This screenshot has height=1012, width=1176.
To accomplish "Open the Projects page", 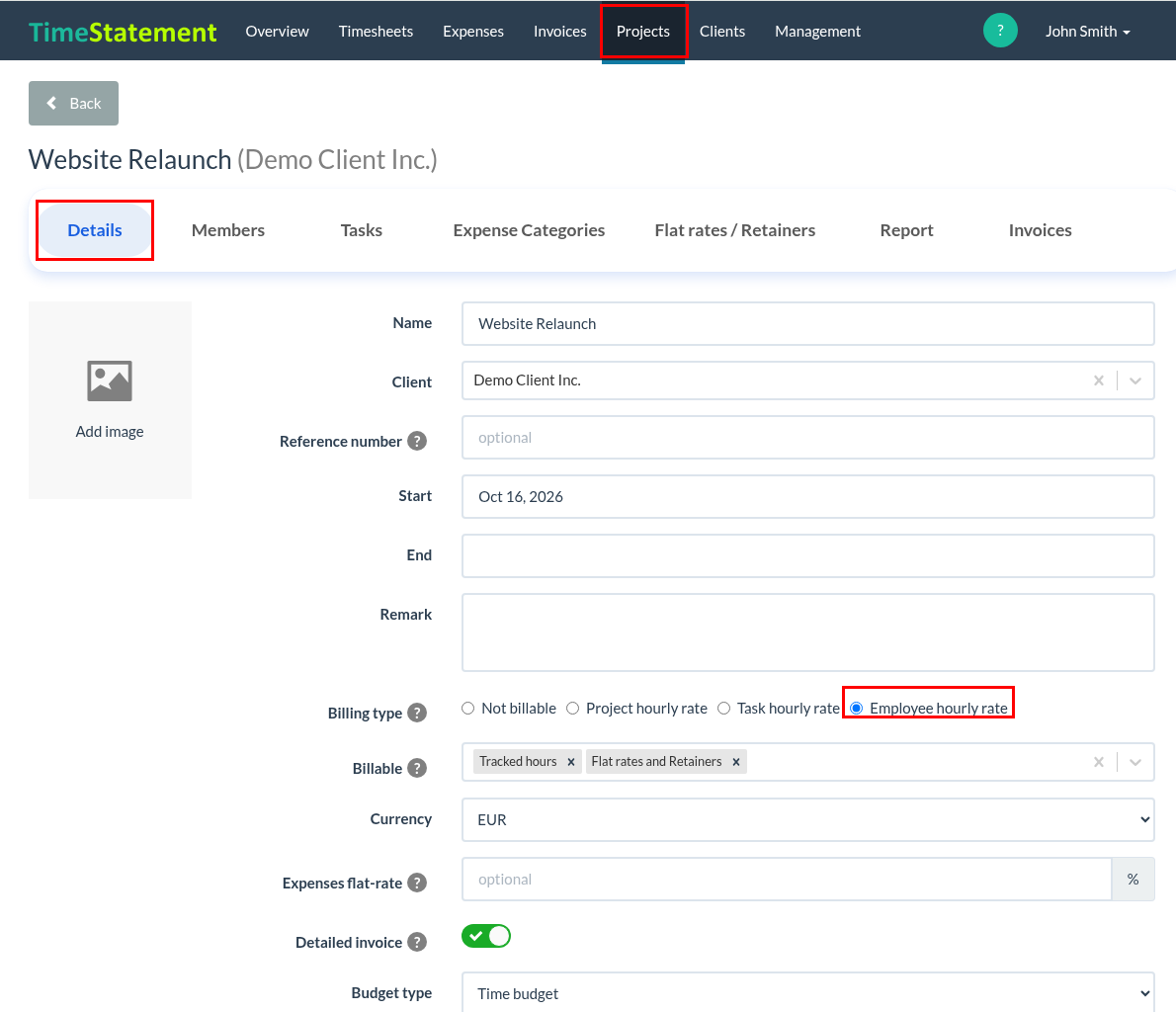I will [x=642, y=32].
